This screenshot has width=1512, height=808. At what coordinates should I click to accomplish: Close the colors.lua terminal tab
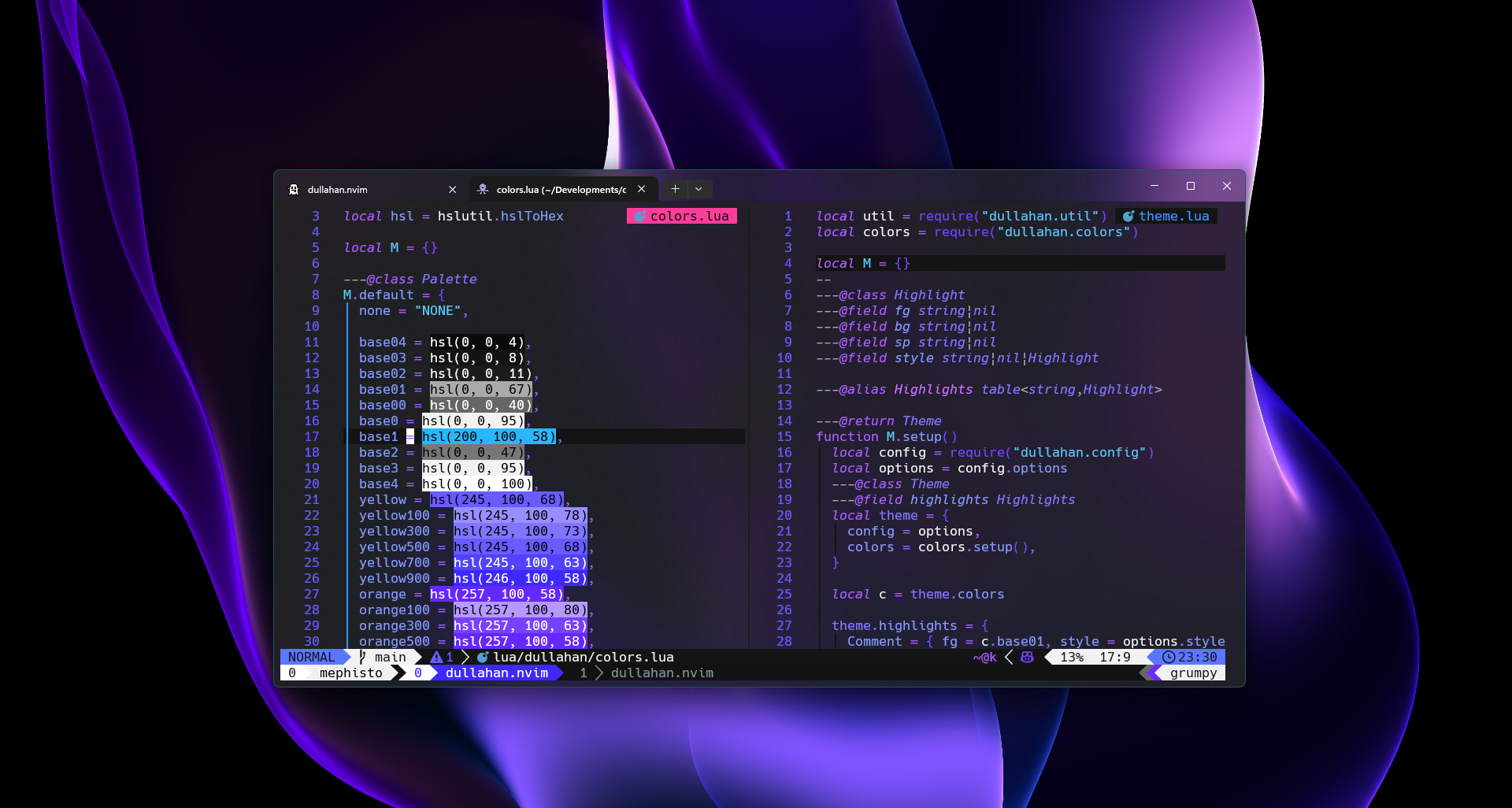point(641,189)
